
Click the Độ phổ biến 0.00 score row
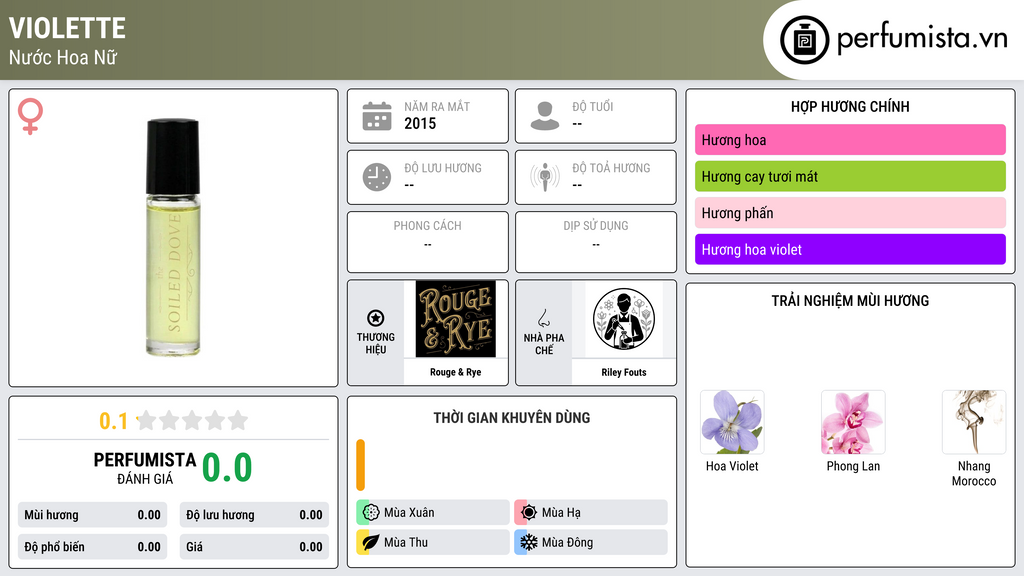click(92, 547)
